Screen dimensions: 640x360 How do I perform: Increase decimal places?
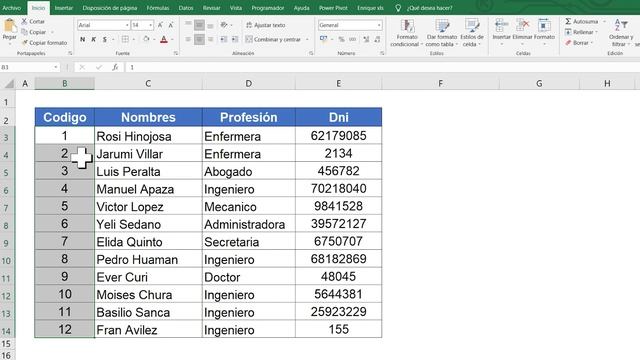366,39
